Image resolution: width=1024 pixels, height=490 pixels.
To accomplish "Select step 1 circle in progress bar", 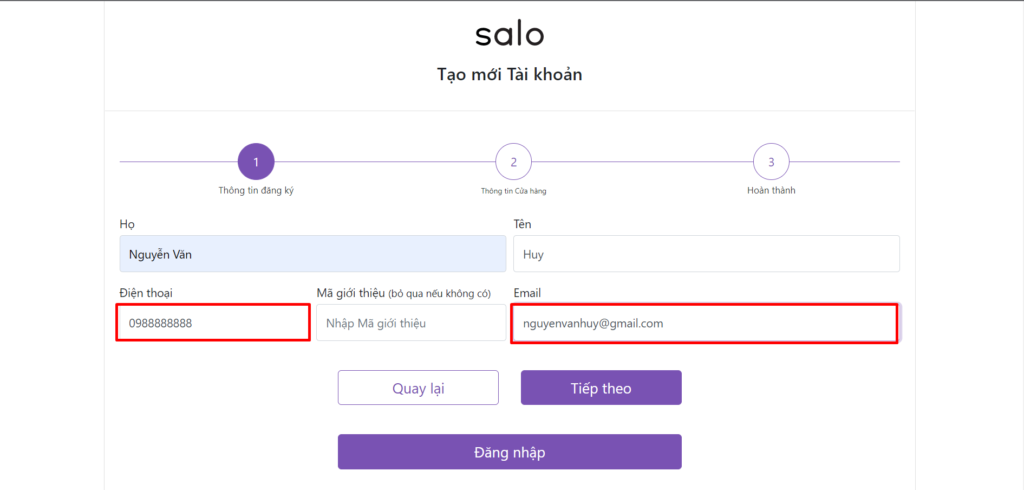I will [256, 162].
